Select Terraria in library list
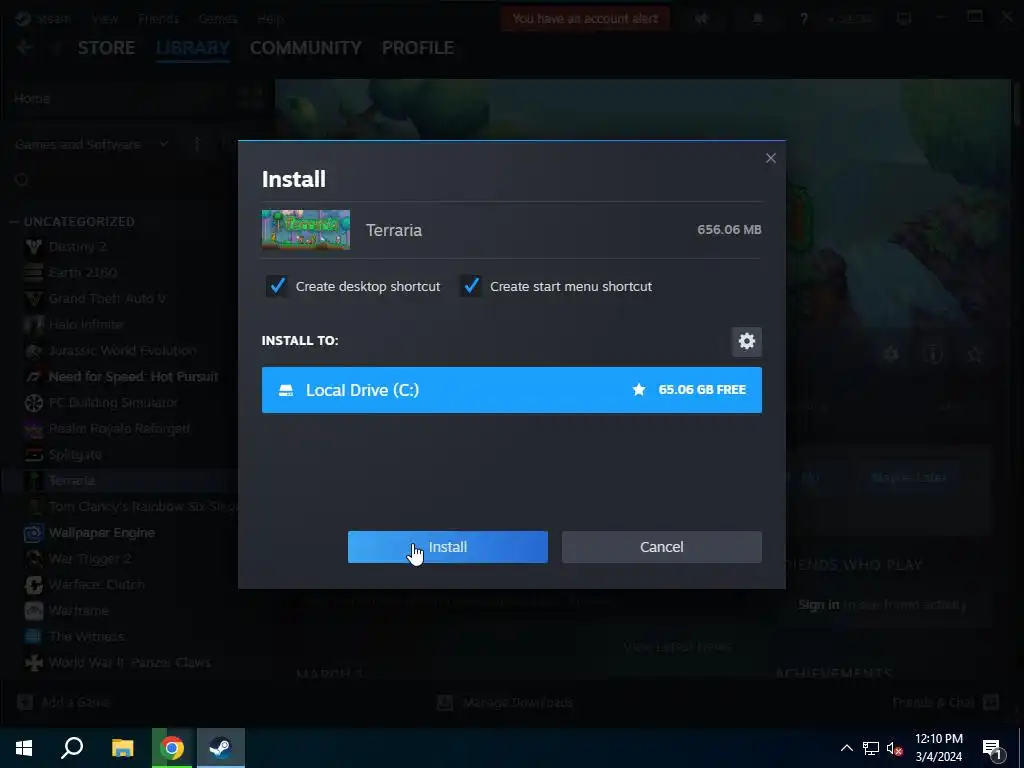This screenshot has height=768, width=1024. [x=72, y=481]
